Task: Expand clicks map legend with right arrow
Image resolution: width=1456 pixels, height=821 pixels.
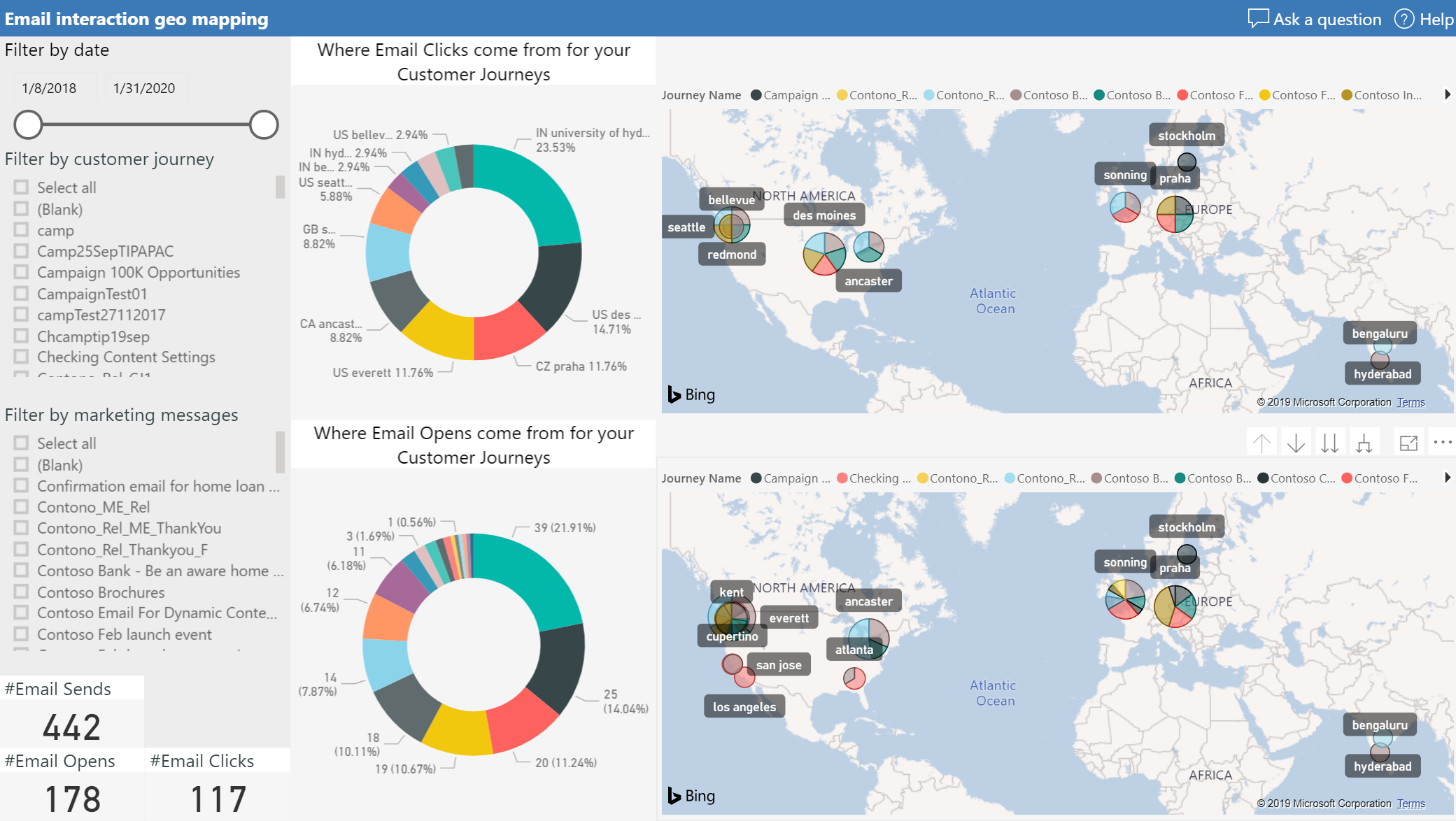Action: pyautogui.click(x=1448, y=94)
